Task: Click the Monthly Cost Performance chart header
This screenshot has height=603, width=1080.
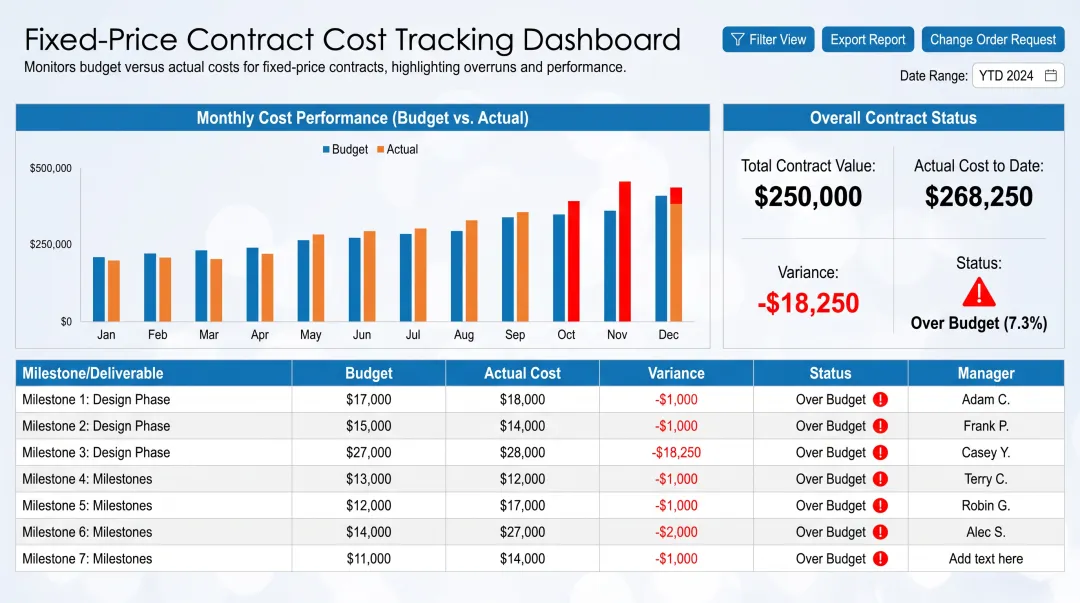Action: pos(362,118)
